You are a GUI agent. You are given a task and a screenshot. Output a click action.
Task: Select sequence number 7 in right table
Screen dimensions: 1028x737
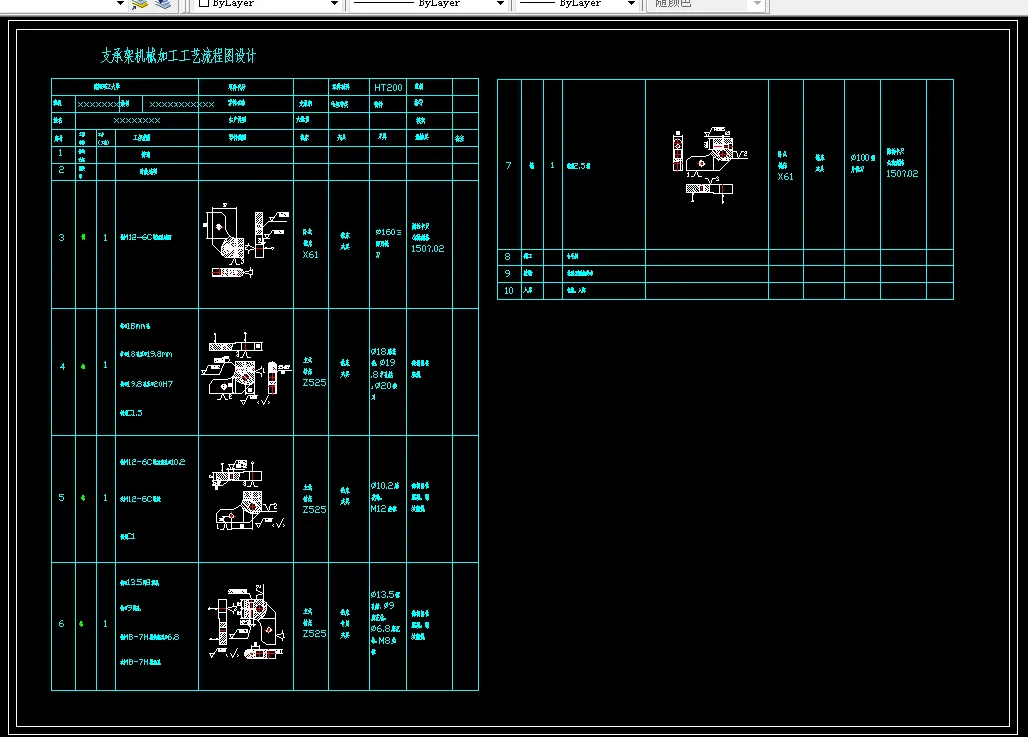point(509,165)
